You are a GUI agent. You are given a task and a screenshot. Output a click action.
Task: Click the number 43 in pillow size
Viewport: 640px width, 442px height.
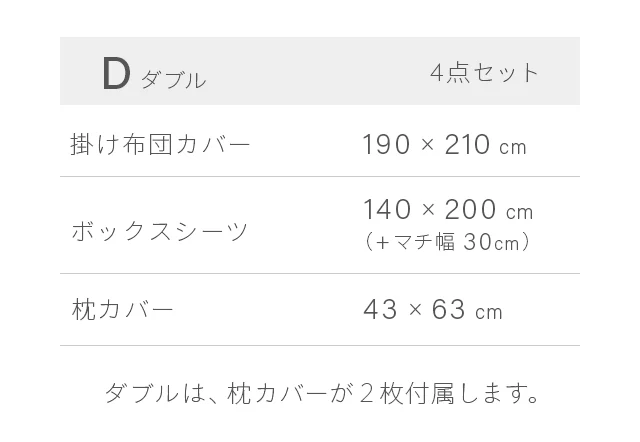coord(380,310)
